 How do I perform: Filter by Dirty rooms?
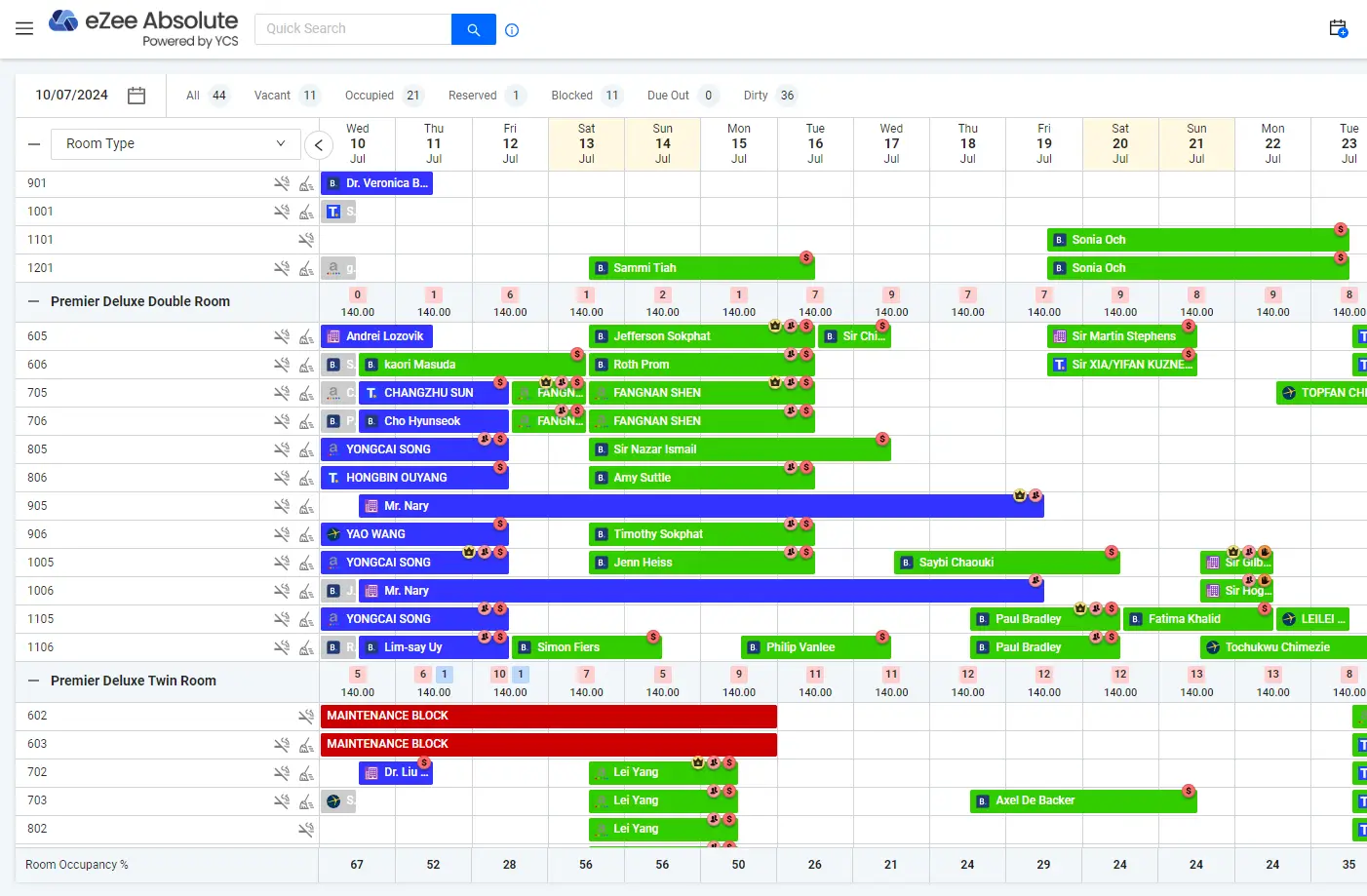770,96
